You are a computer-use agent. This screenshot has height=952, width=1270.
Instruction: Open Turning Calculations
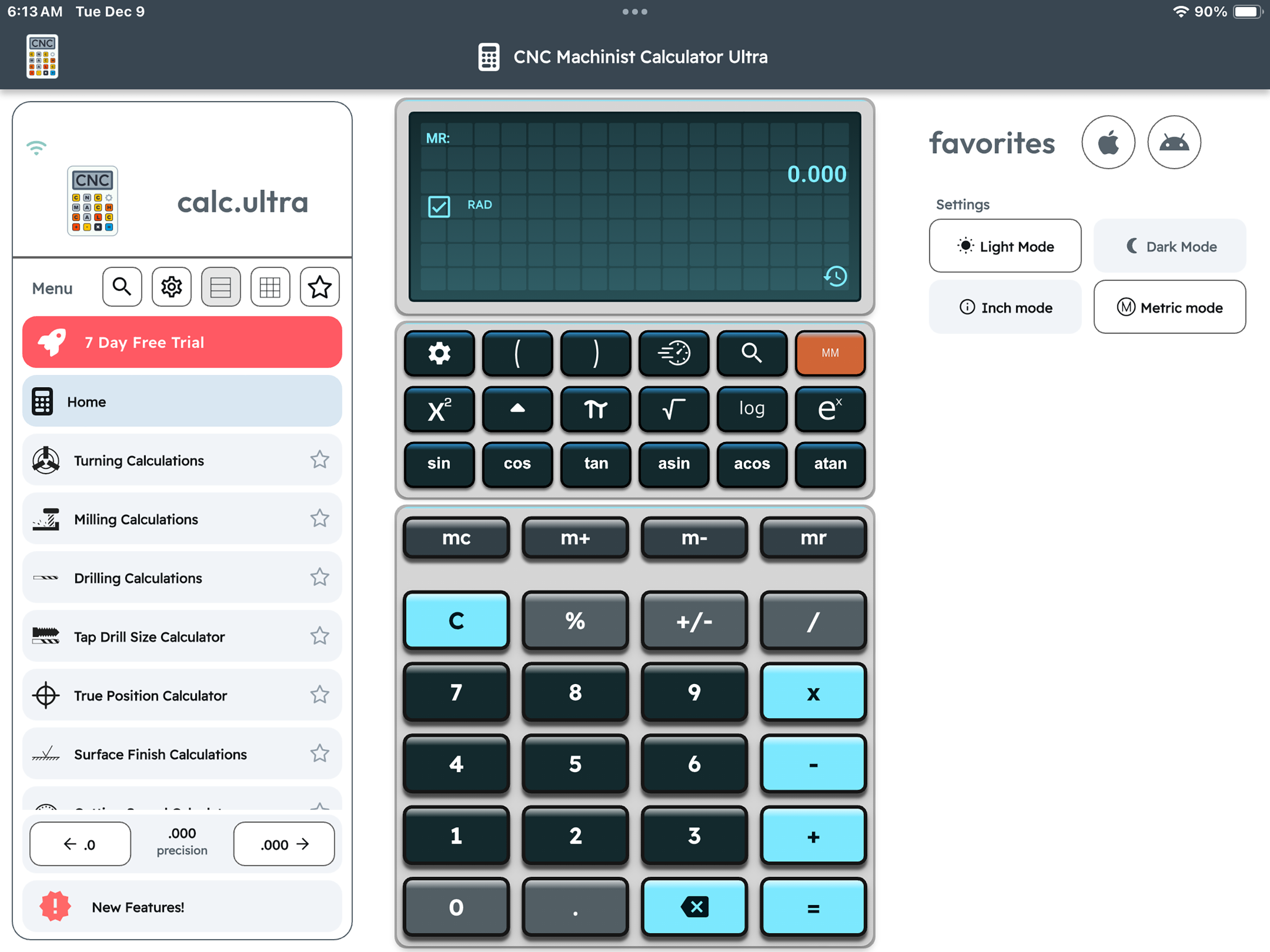pyautogui.click(x=182, y=460)
